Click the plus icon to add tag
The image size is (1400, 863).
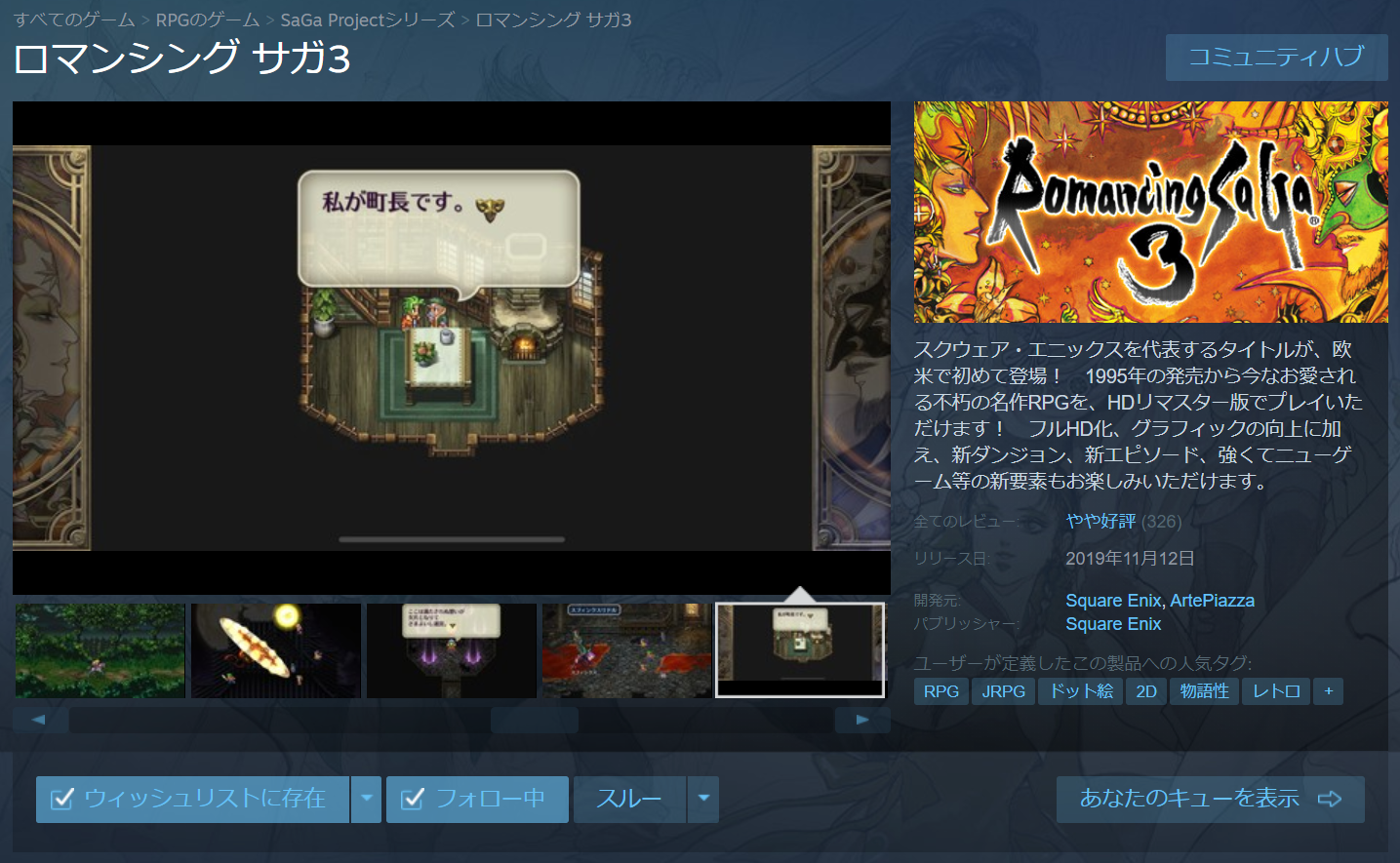coord(1328,691)
